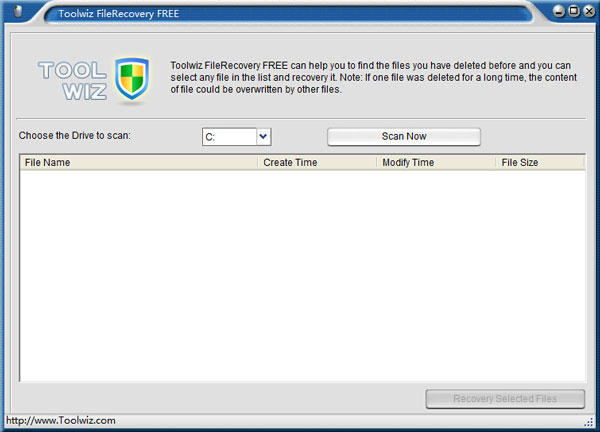The image size is (600, 432).
Task: Sort by Modify Time column header
Action: tap(436, 163)
